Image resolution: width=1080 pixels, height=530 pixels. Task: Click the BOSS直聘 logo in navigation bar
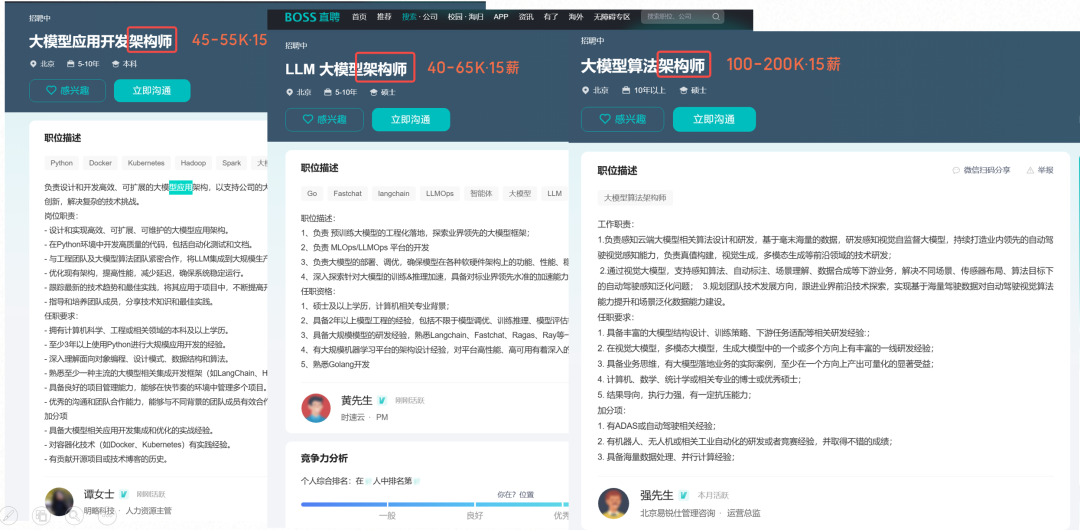(x=311, y=17)
